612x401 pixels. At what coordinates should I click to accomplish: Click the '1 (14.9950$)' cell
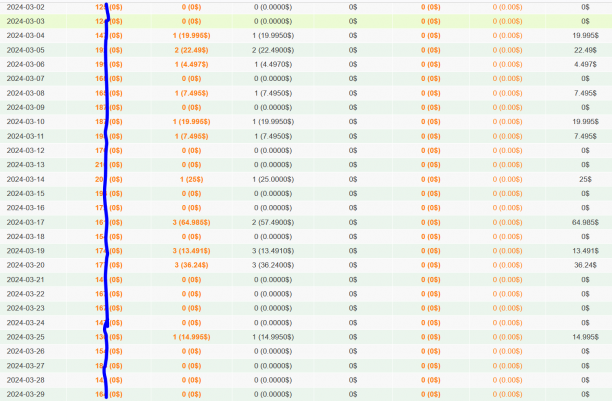pyautogui.click(x=273, y=337)
